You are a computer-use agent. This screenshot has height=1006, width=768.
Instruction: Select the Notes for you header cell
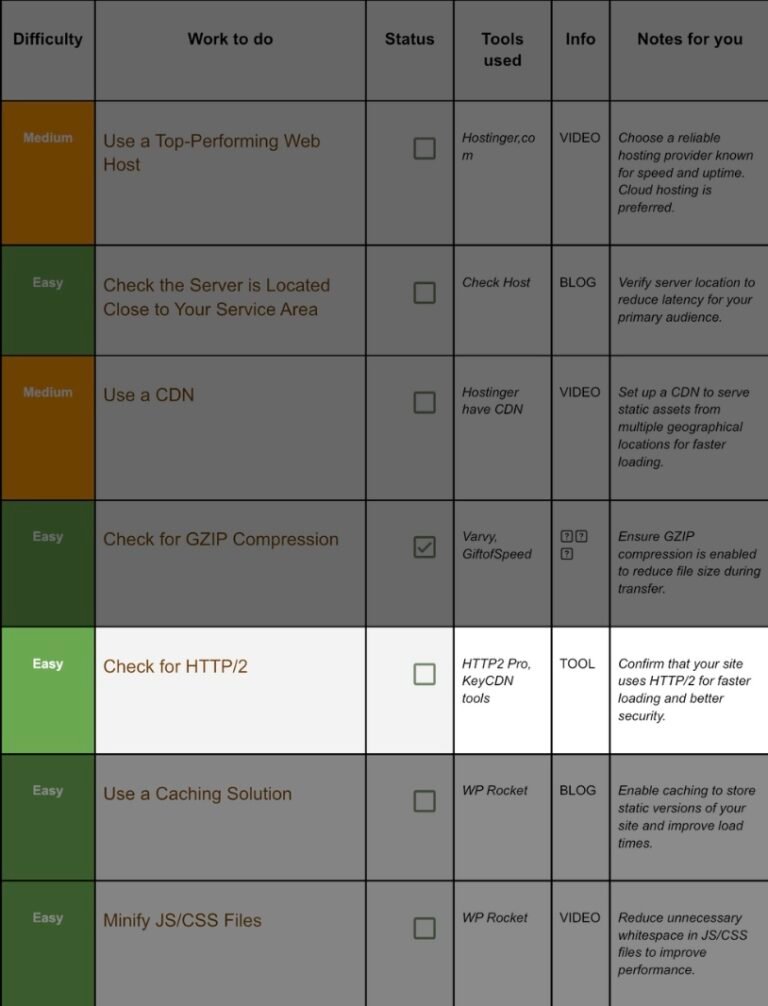tap(689, 50)
